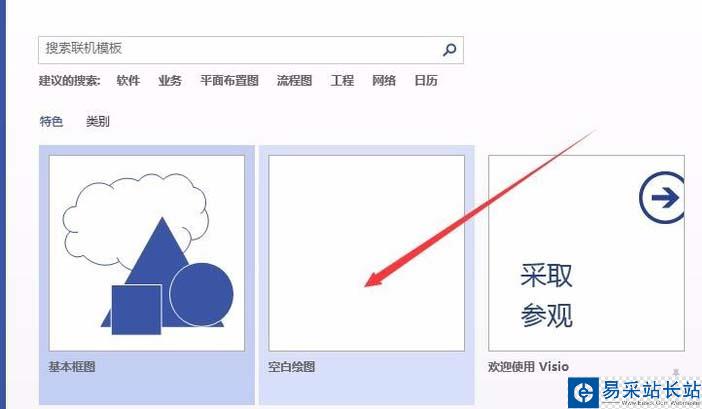This screenshot has width=702, height=409.
Task: Pick the 网络 suggested search
Action: (x=384, y=81)
